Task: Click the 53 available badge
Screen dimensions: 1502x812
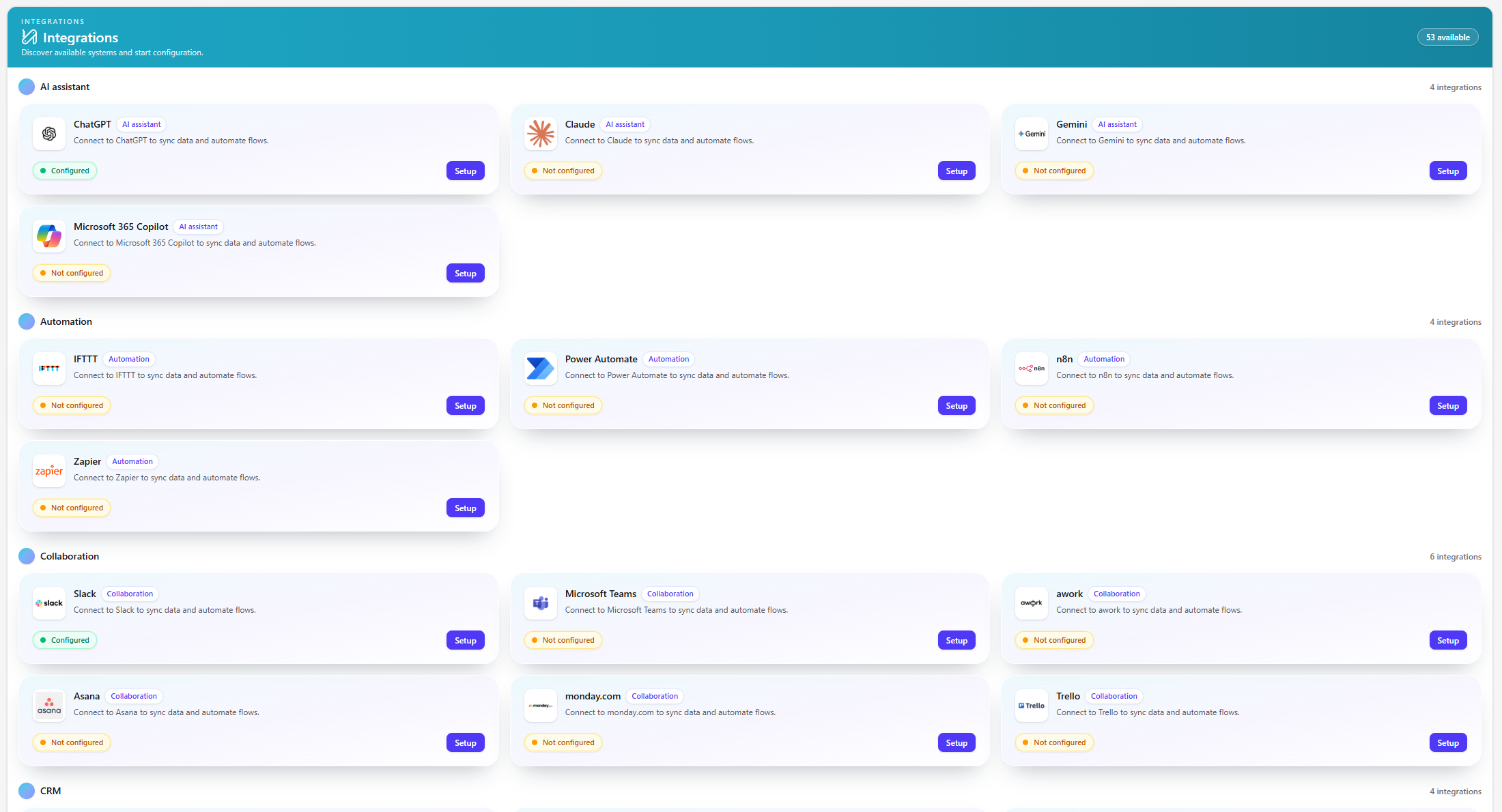Action: tap(1447, 38)
